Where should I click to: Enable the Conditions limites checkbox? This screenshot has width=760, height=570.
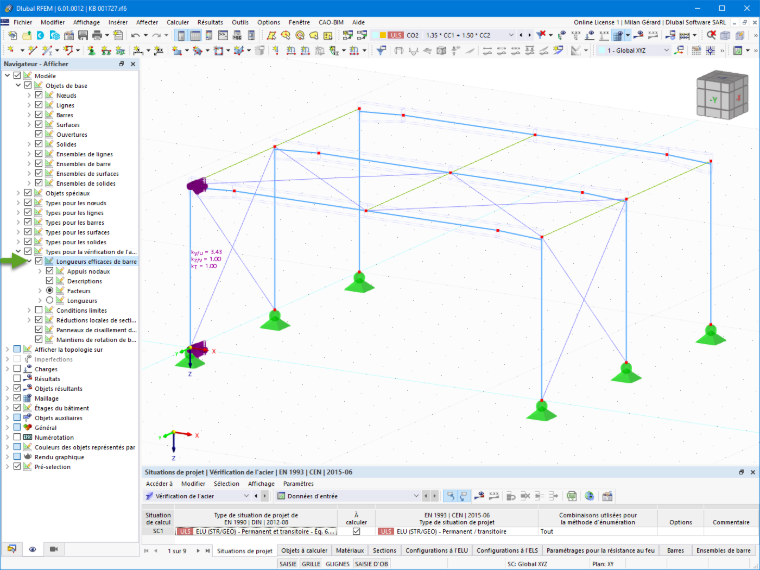[x=39, y=310]
